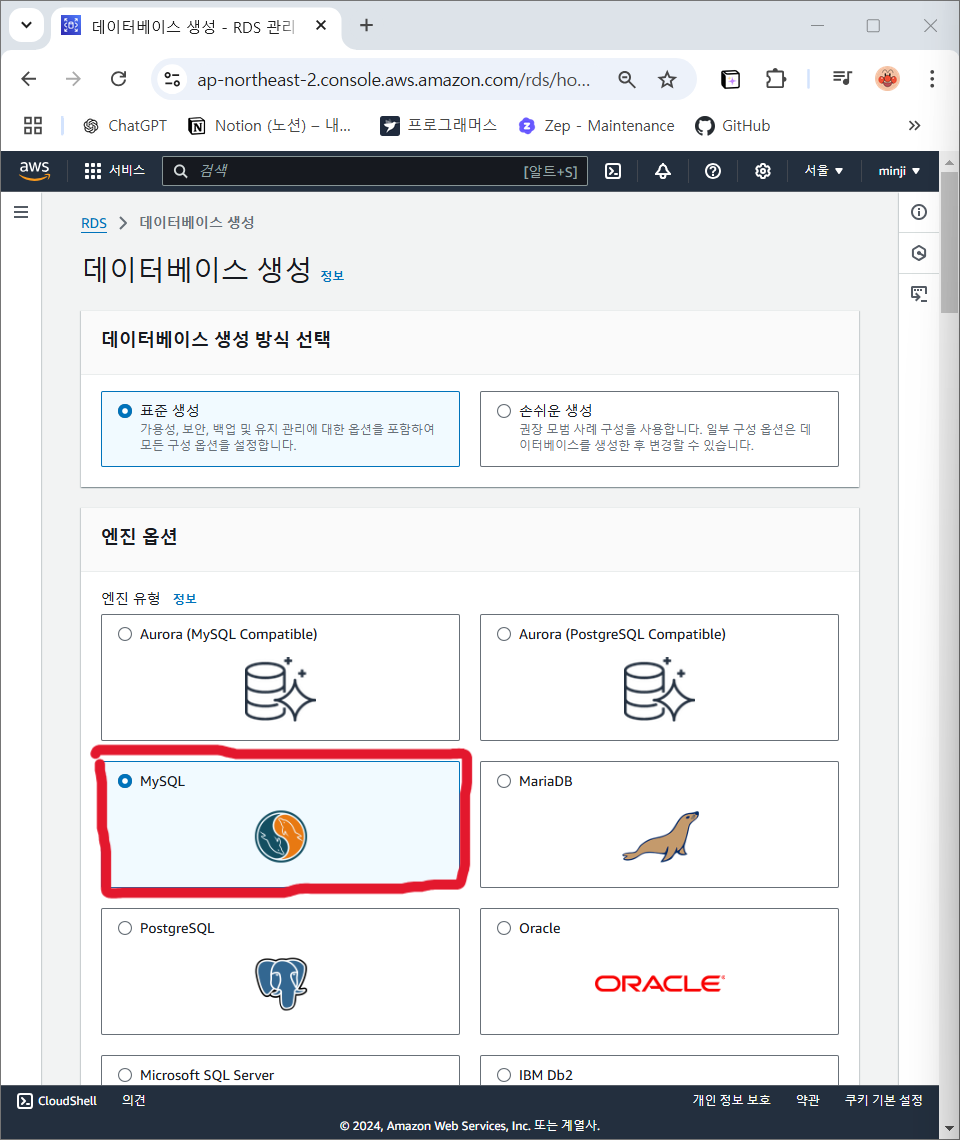Click the Oracle logo

point(660,984)
